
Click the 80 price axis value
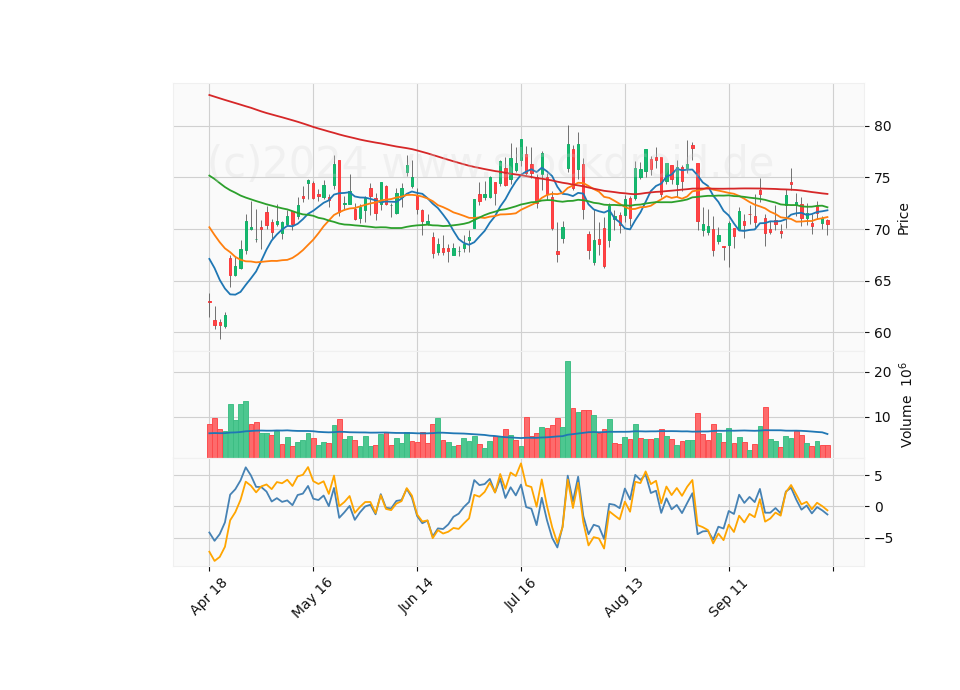(x=883, y=127)
